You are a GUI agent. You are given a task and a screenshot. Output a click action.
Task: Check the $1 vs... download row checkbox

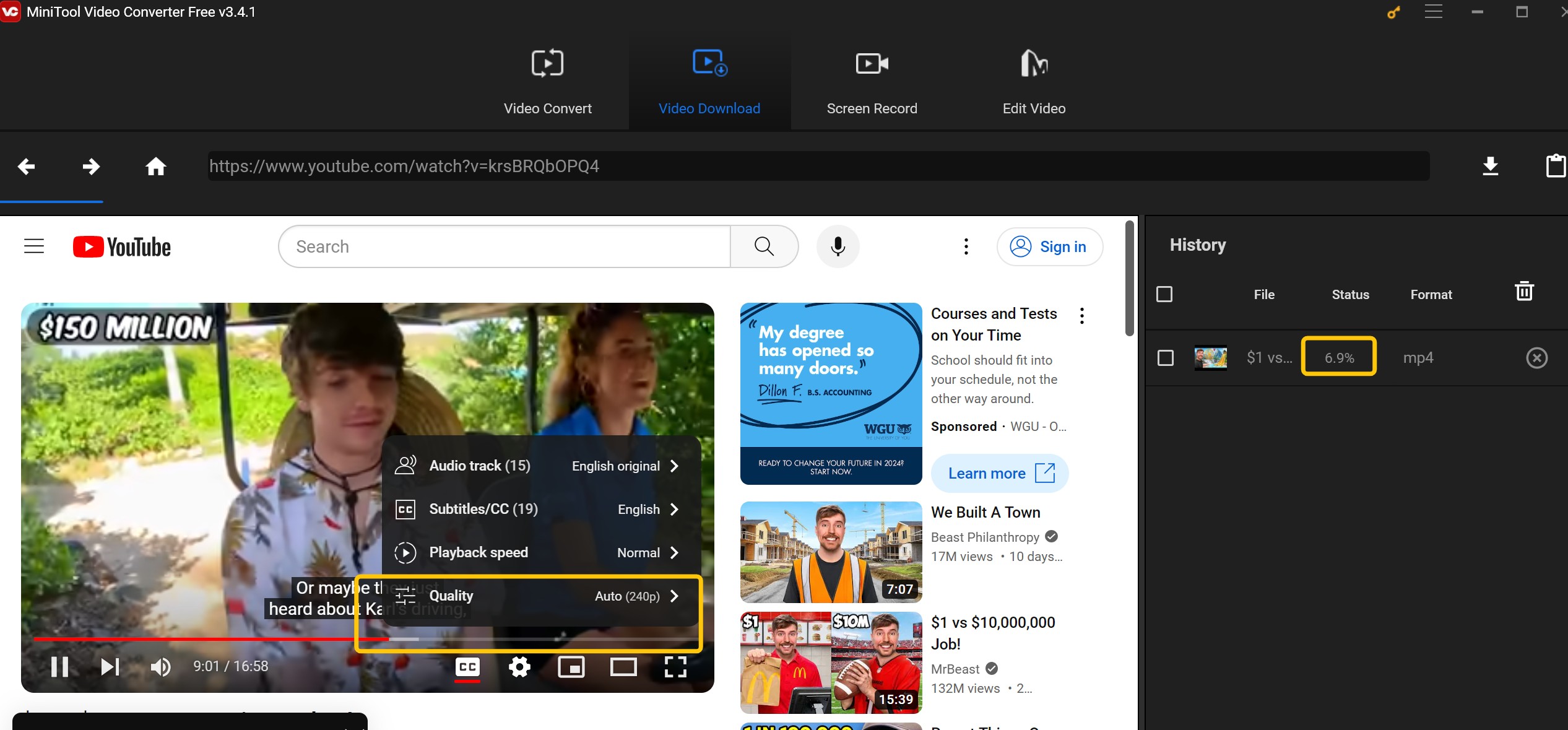1165,358
